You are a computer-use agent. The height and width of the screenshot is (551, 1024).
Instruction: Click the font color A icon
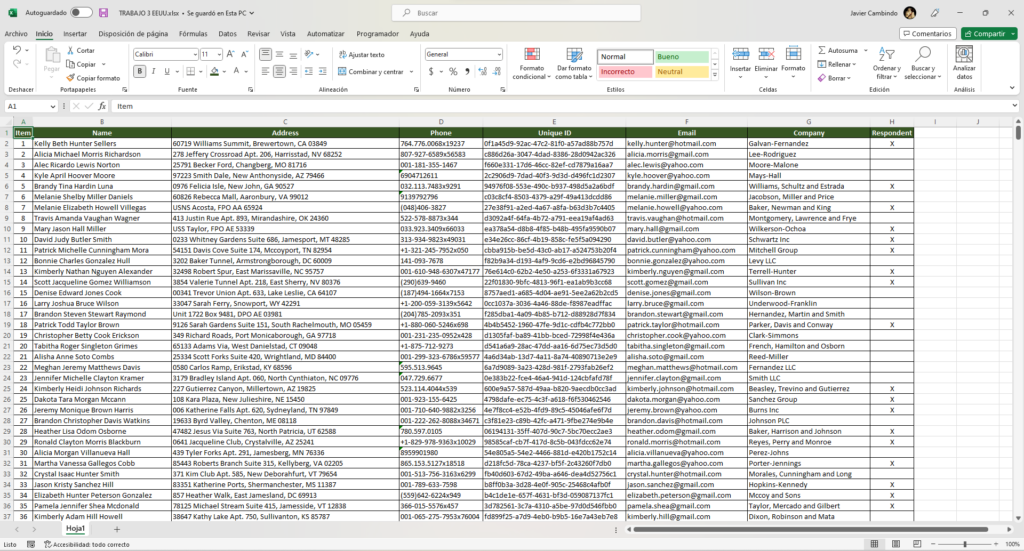click(236, 71)
